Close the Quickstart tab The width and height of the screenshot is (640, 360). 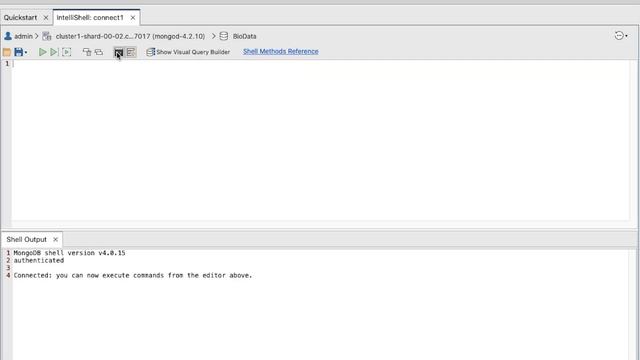click(x=46, y=18)
